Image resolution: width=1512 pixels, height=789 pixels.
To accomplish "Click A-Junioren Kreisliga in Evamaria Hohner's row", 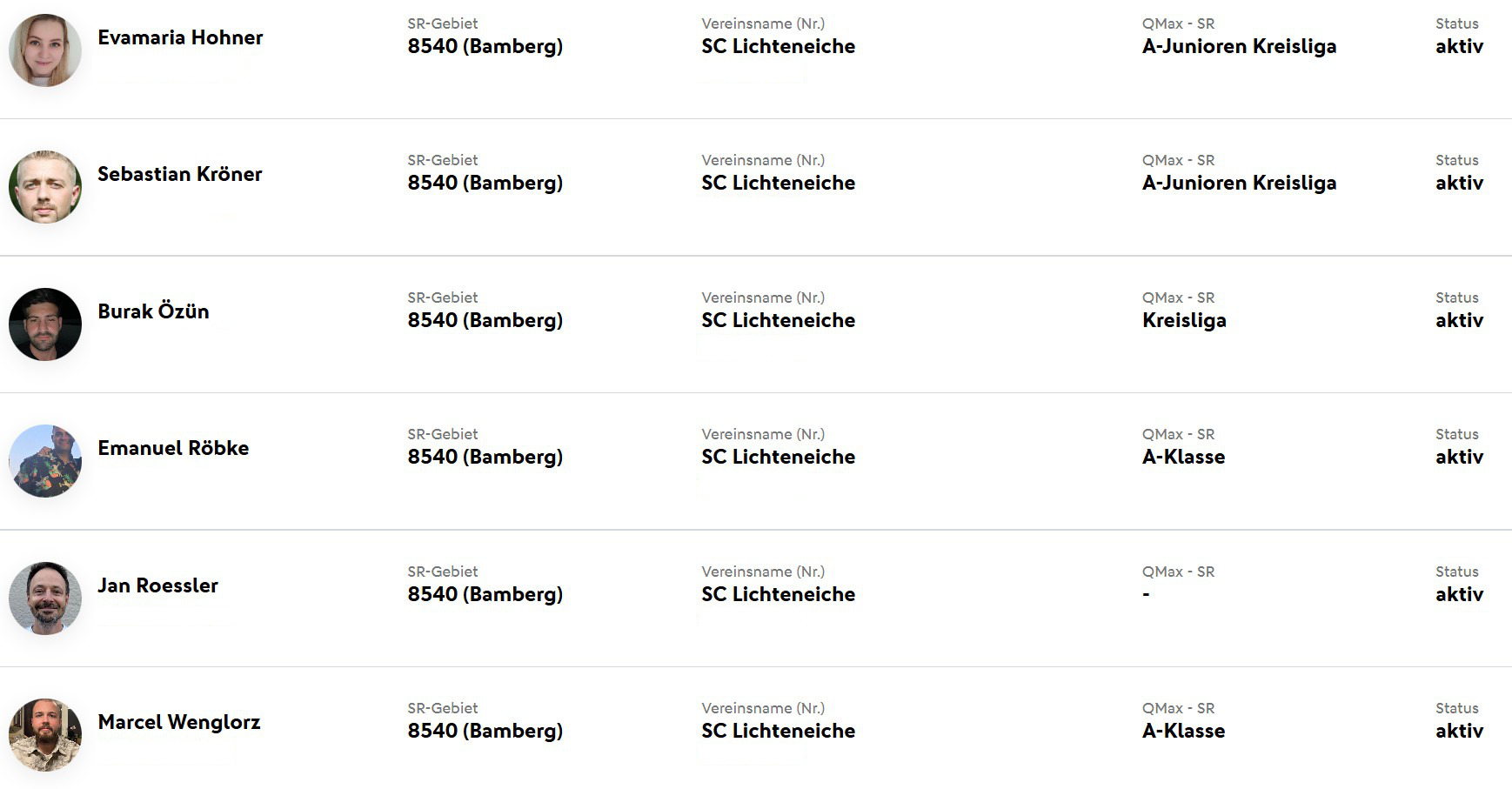I will [x=1239, y=46].
